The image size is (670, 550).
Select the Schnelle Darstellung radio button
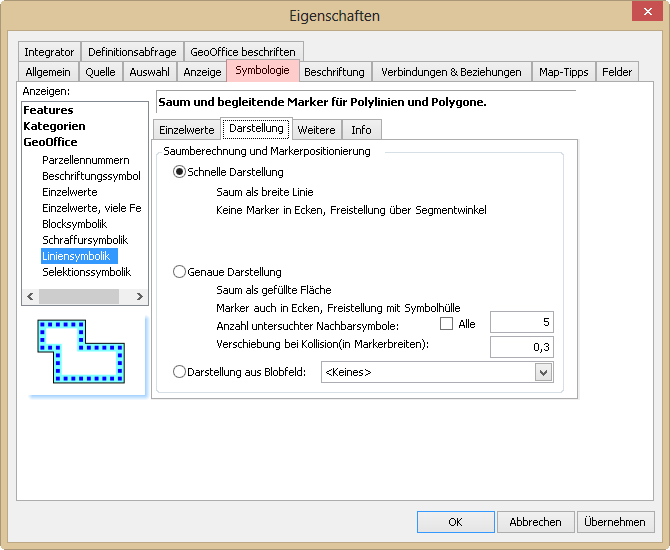[180, 172]
